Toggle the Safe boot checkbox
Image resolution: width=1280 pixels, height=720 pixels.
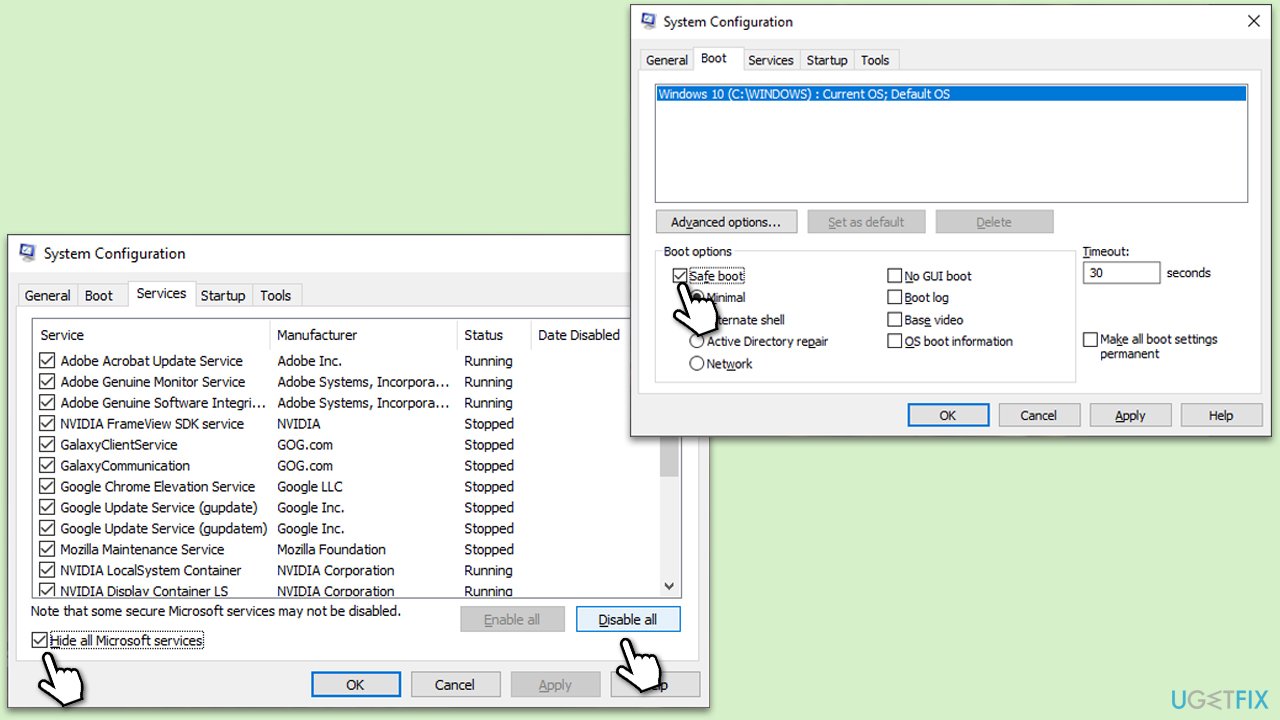680,276
